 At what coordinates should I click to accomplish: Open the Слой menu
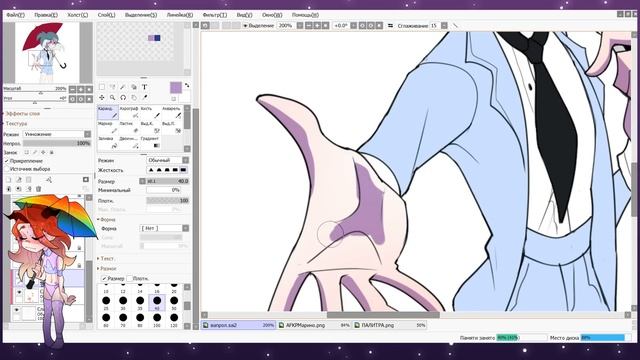107,15
